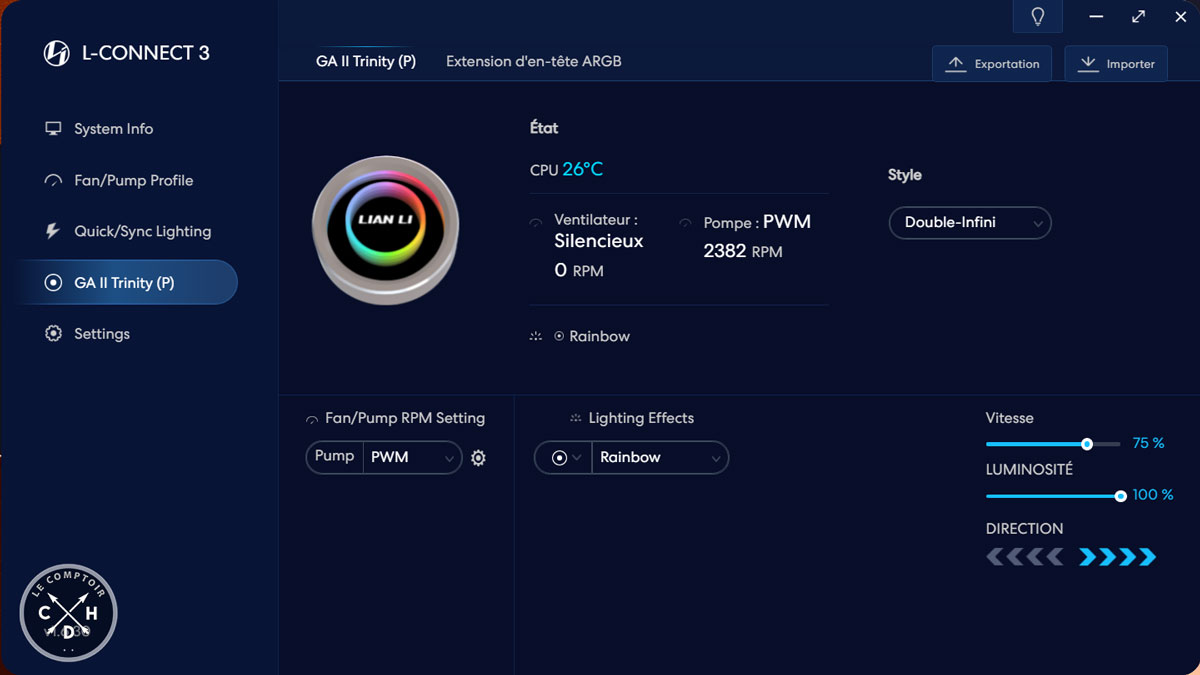Set direction to right arrows

click(x=1117, y=557)
